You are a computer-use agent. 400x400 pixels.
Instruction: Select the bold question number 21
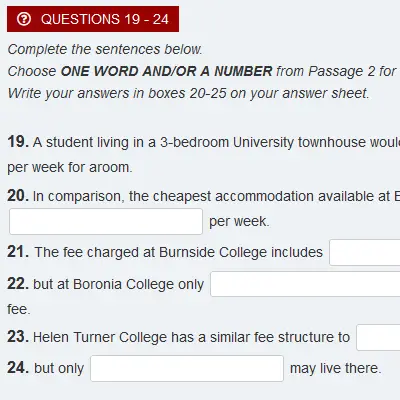click(18, 252)
